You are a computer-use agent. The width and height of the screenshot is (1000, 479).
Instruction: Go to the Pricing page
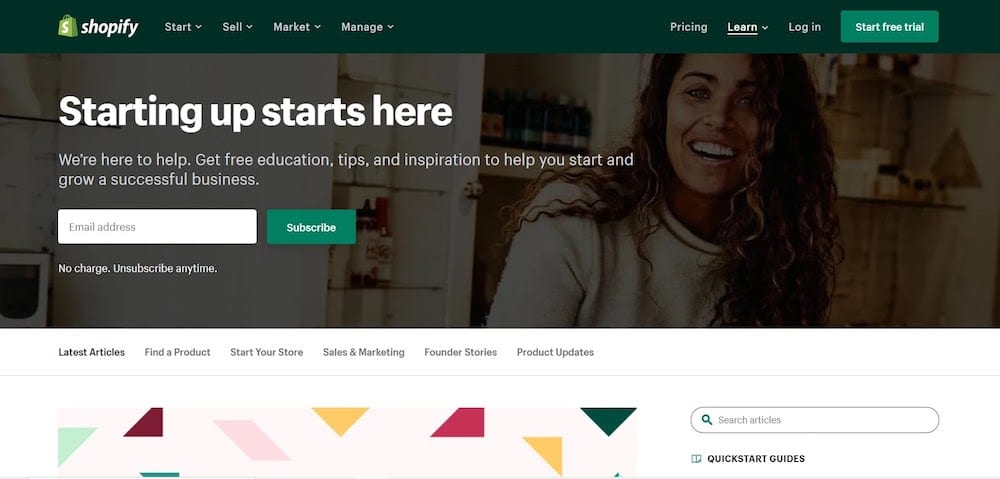(x=688, y=27)
